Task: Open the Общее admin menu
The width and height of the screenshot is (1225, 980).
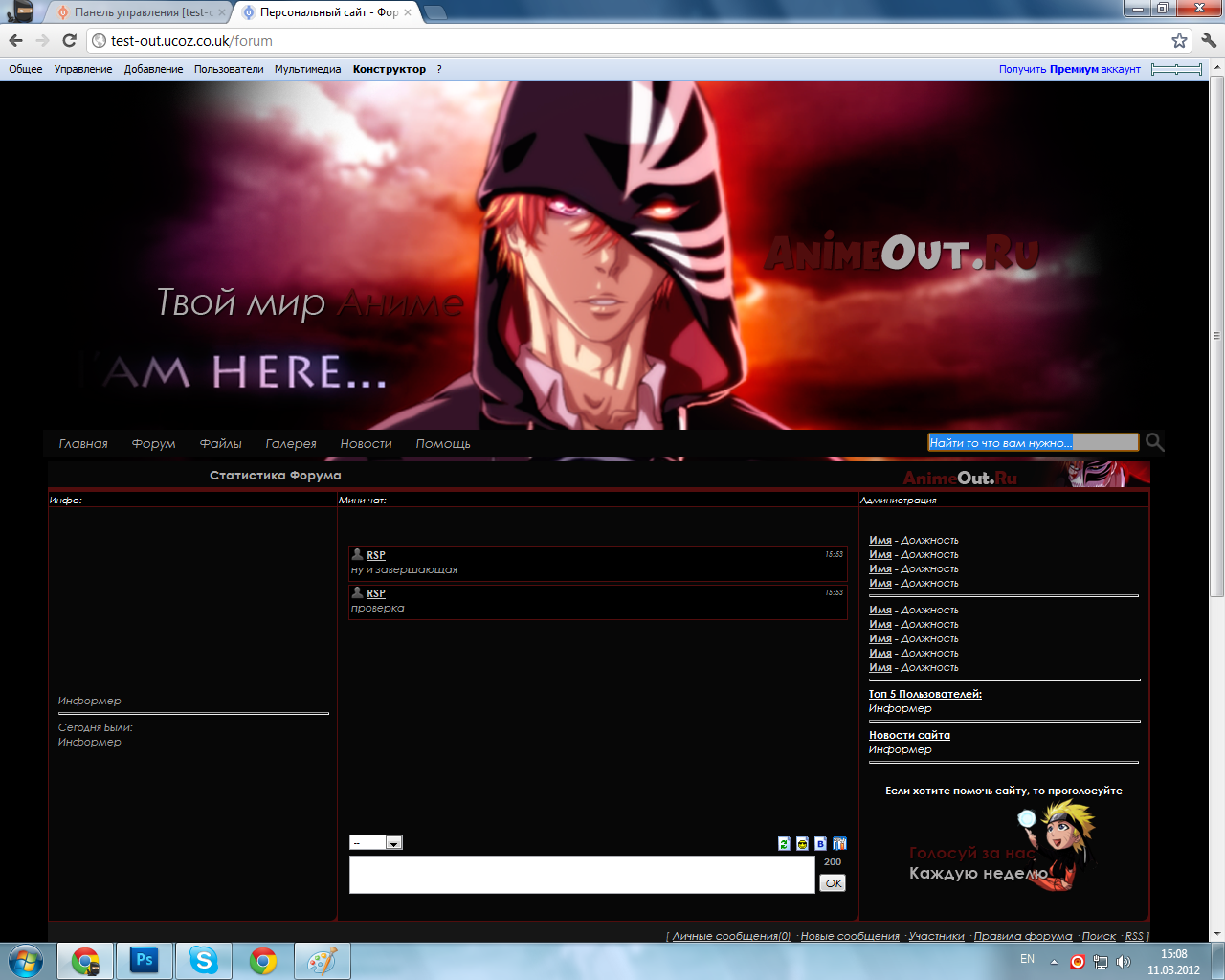Action: (26, 69)
